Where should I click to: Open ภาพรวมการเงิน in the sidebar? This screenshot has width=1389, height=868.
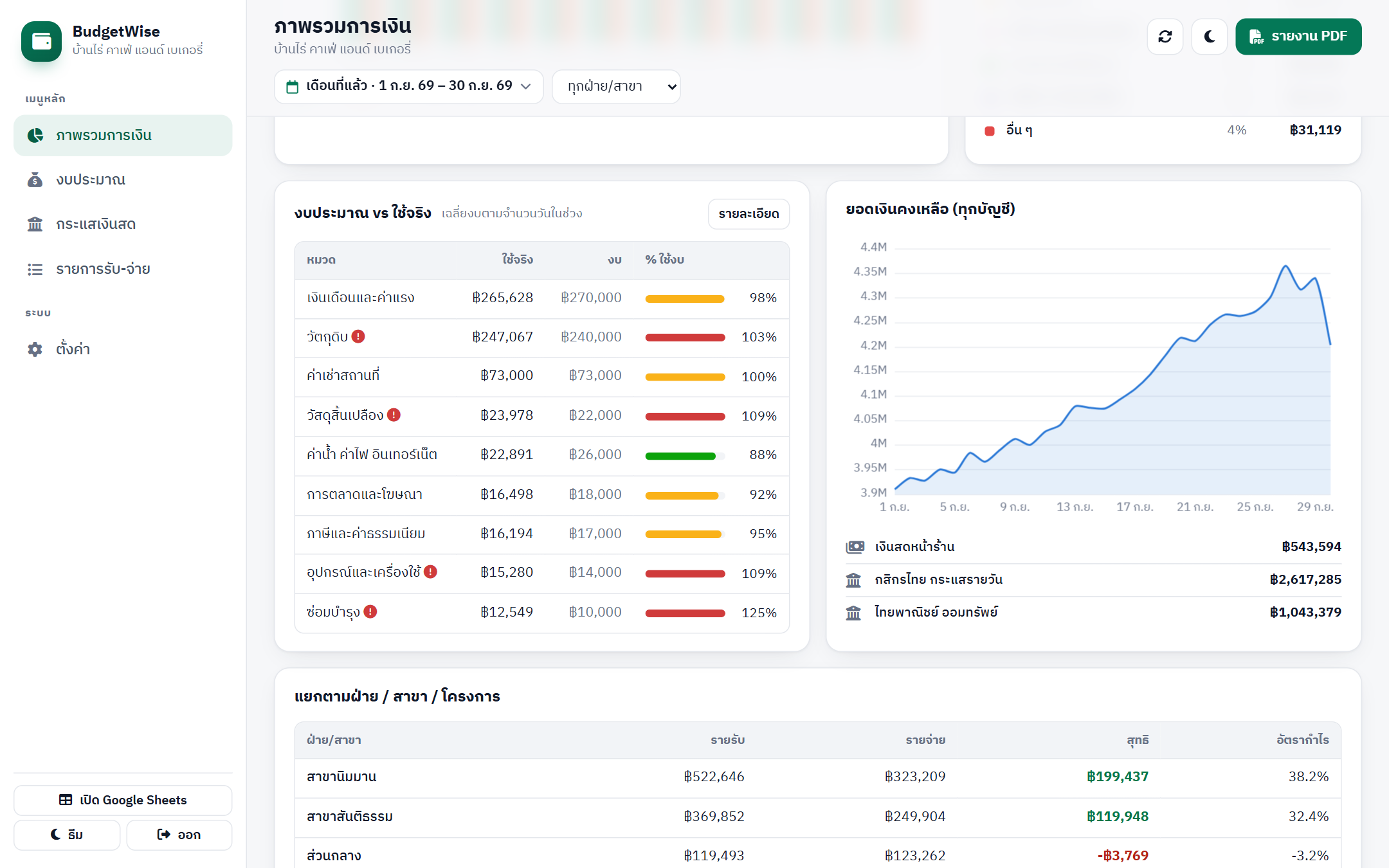(123, 136)
